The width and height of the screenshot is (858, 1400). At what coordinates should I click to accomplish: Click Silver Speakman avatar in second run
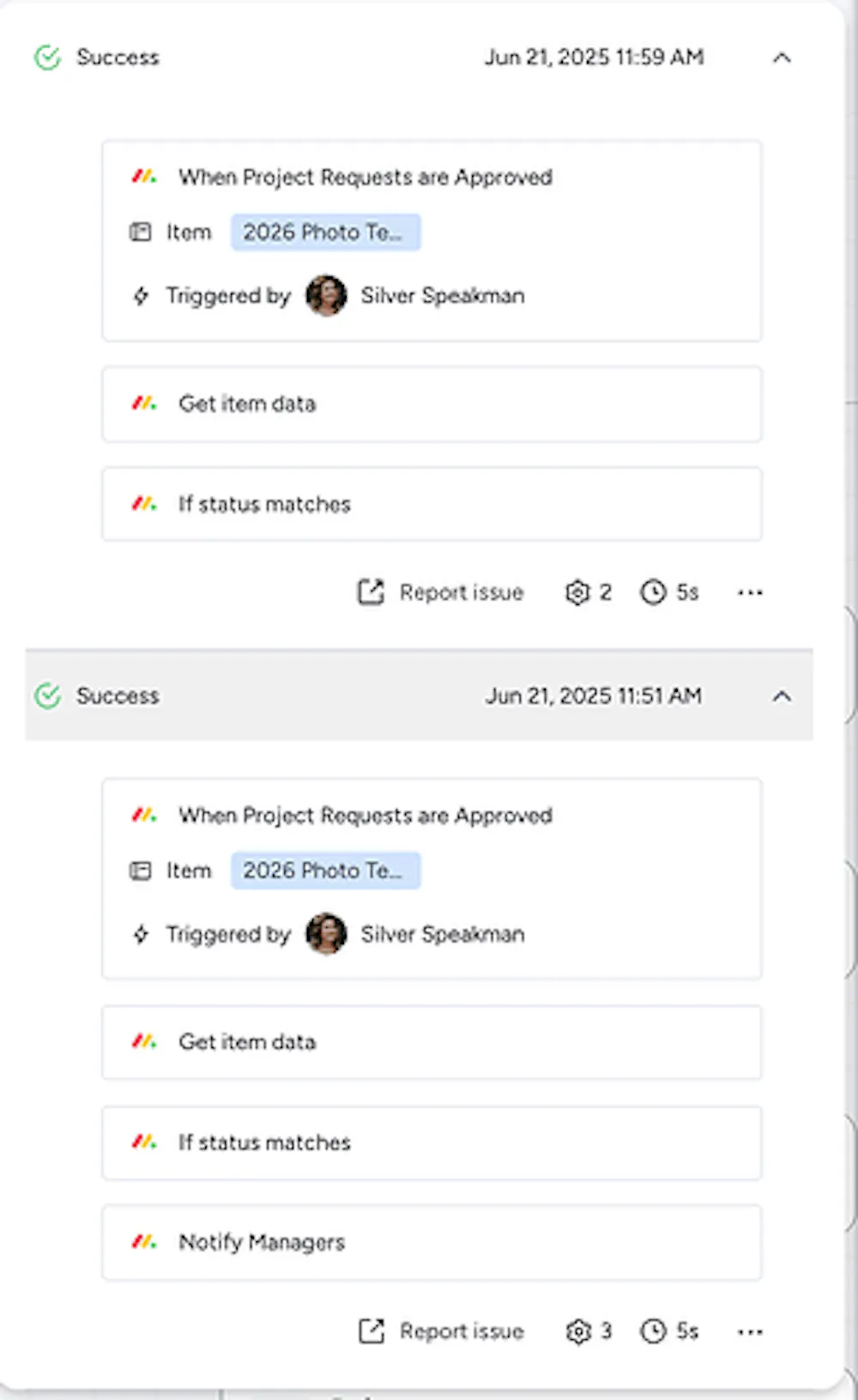tap(327, 934)
